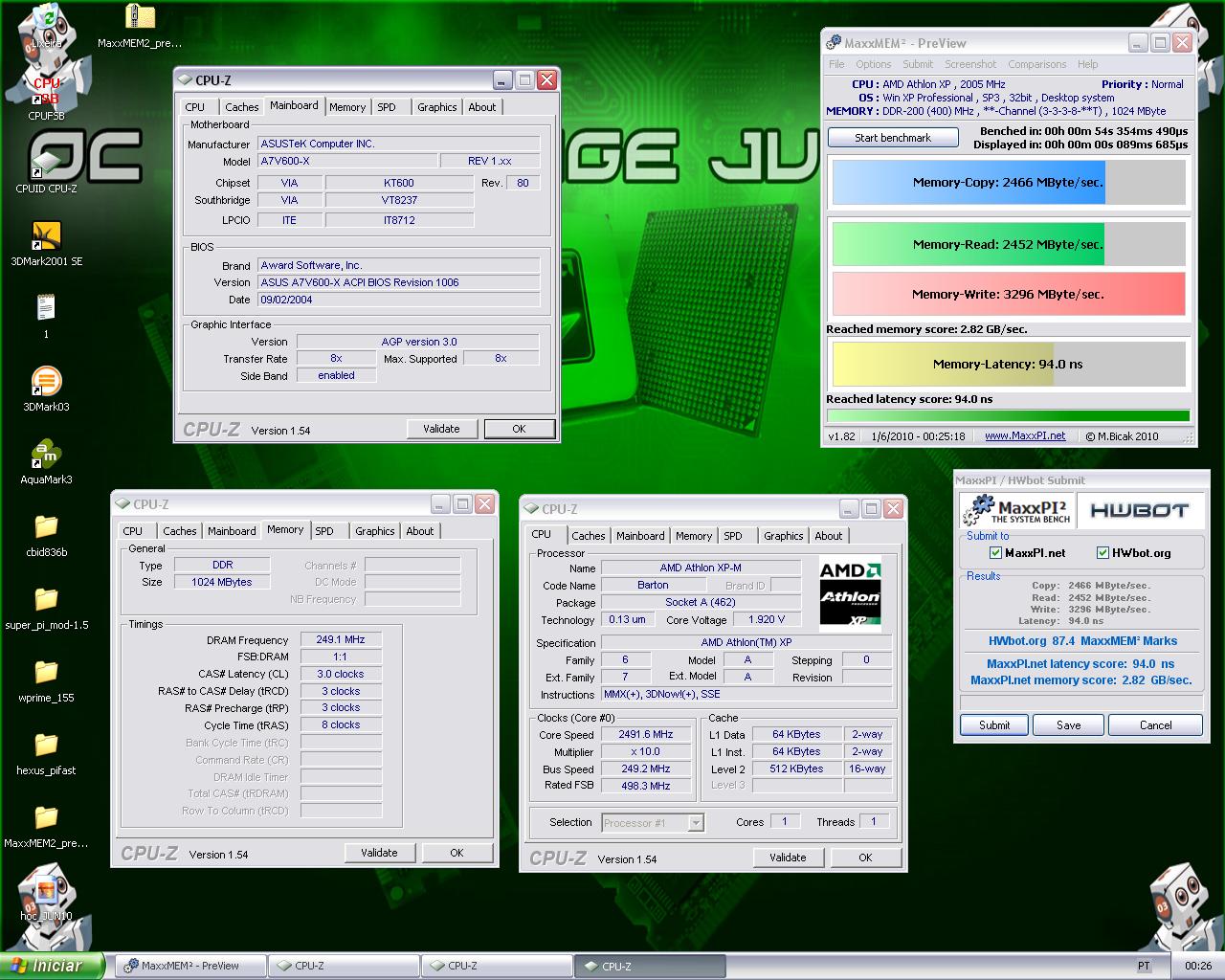Switch to Memory tab in Mainboard CPU-Z window
This screenshot has height=980, width=1225.
tap(346, 107)
